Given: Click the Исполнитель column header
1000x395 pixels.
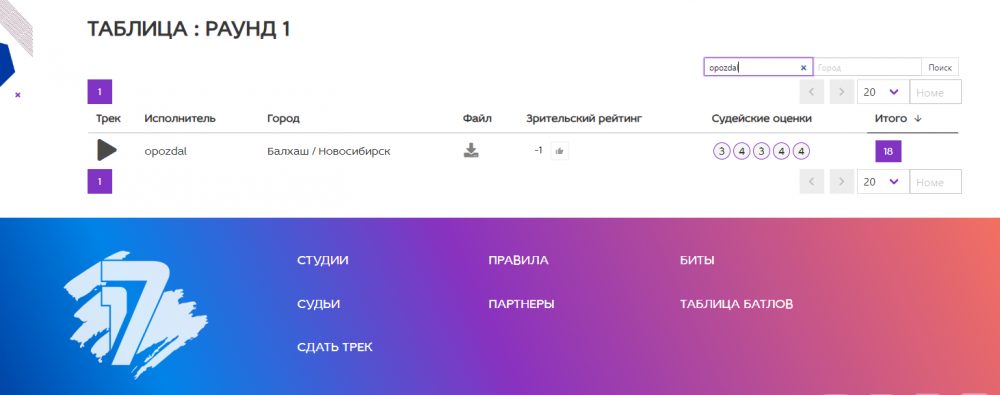Looking at the screenshot, I should (180, 118).
